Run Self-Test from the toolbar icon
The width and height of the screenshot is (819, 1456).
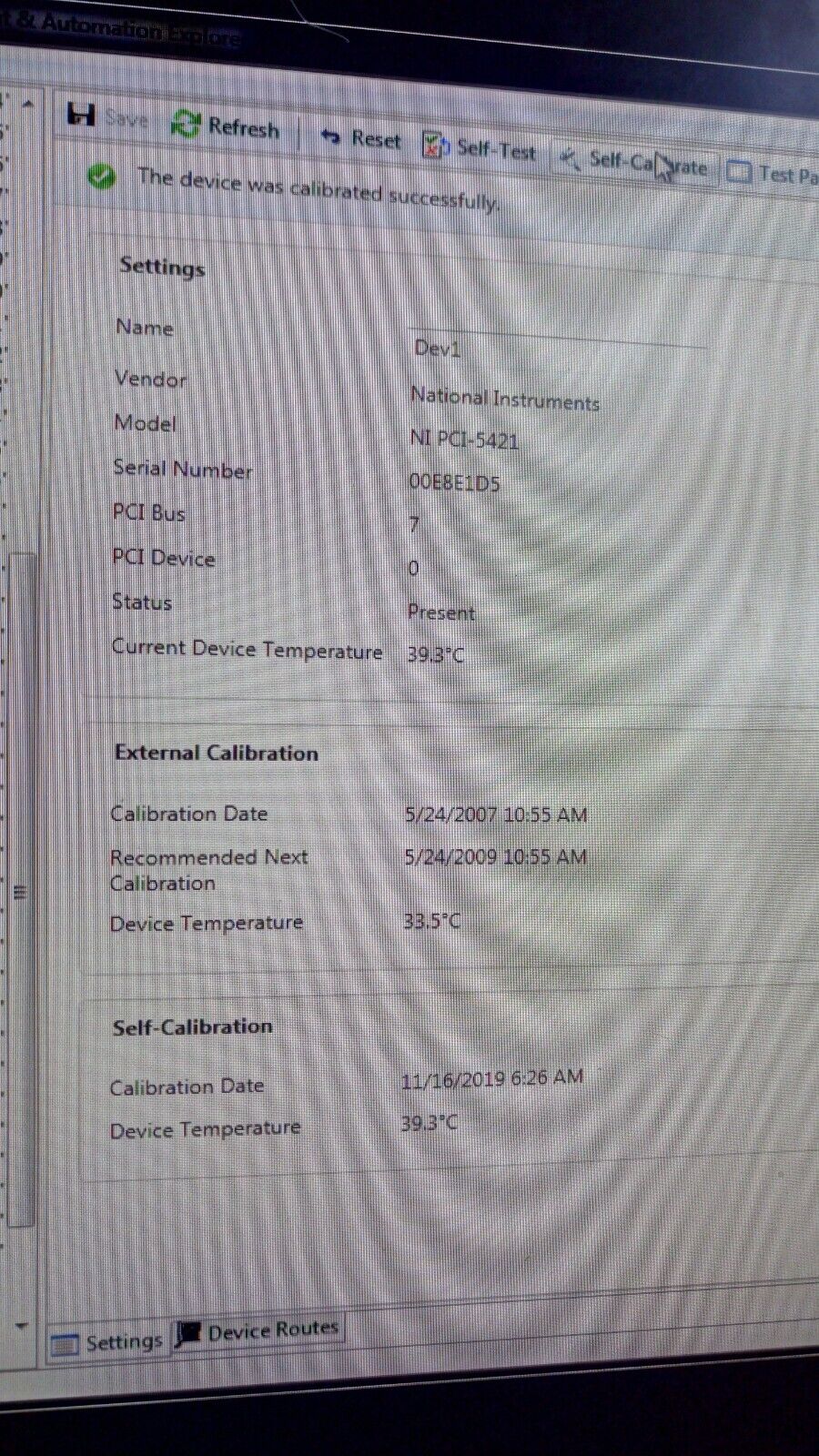435,145
